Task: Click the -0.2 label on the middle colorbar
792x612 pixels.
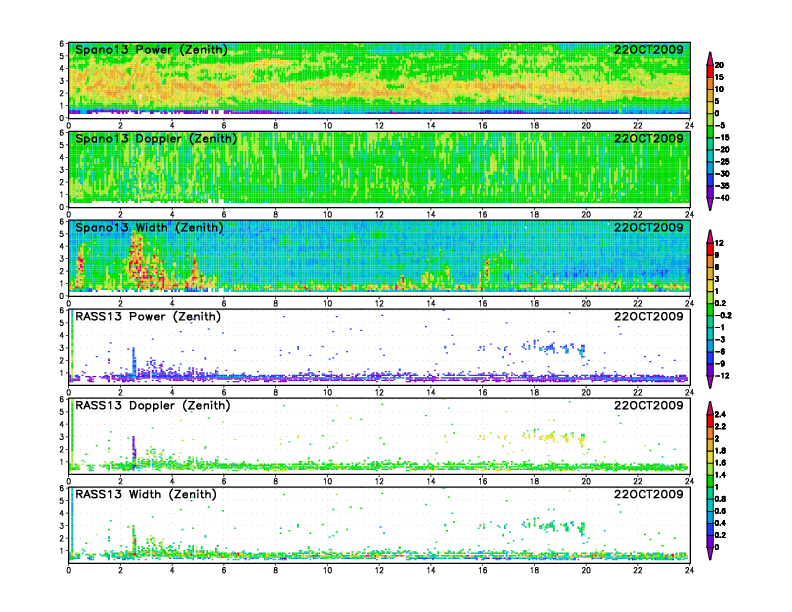Action: click(x=723, y=315)
